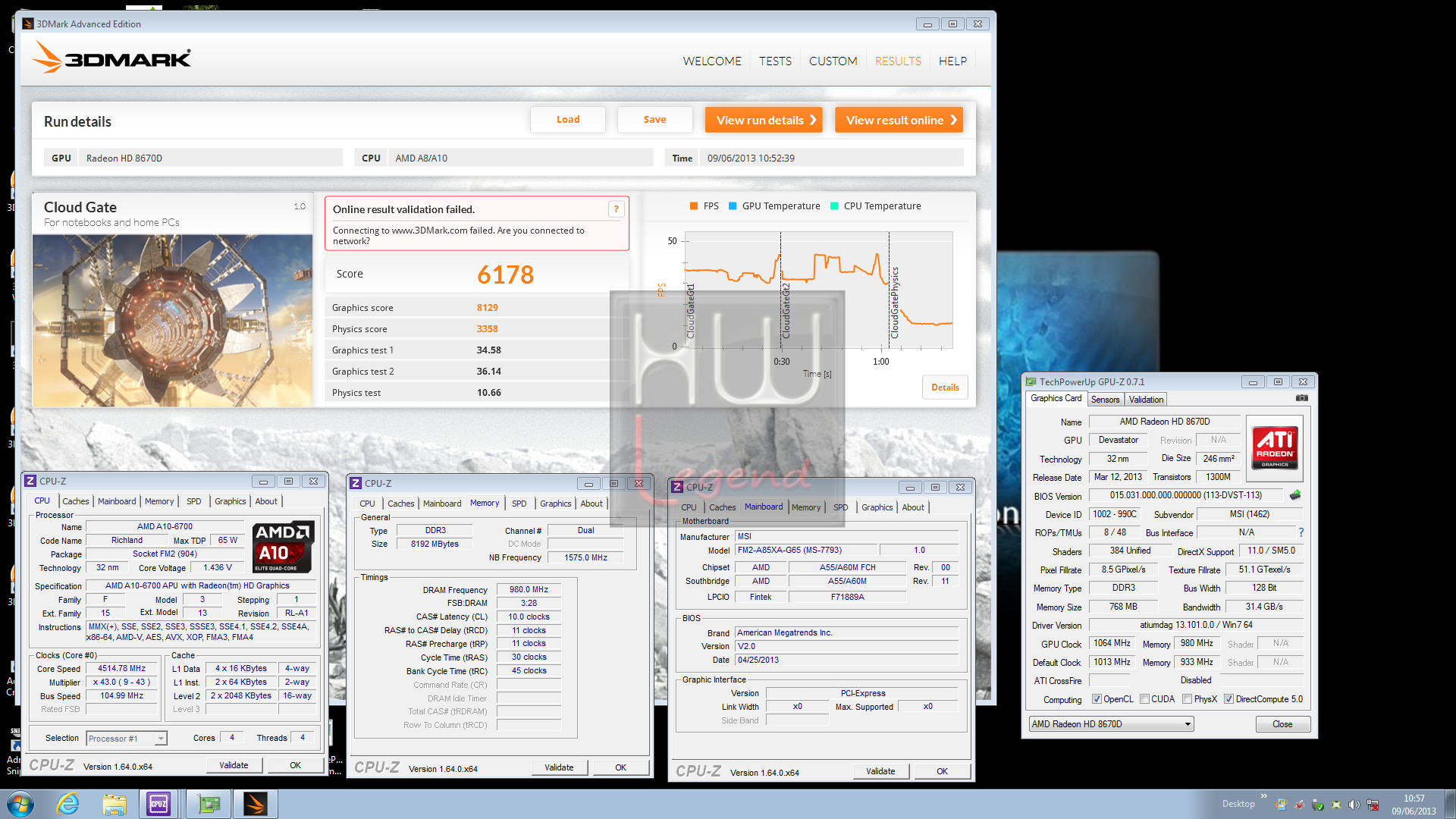Open the Caches tab in the left CPU-Z window

(x=75, y=501)
